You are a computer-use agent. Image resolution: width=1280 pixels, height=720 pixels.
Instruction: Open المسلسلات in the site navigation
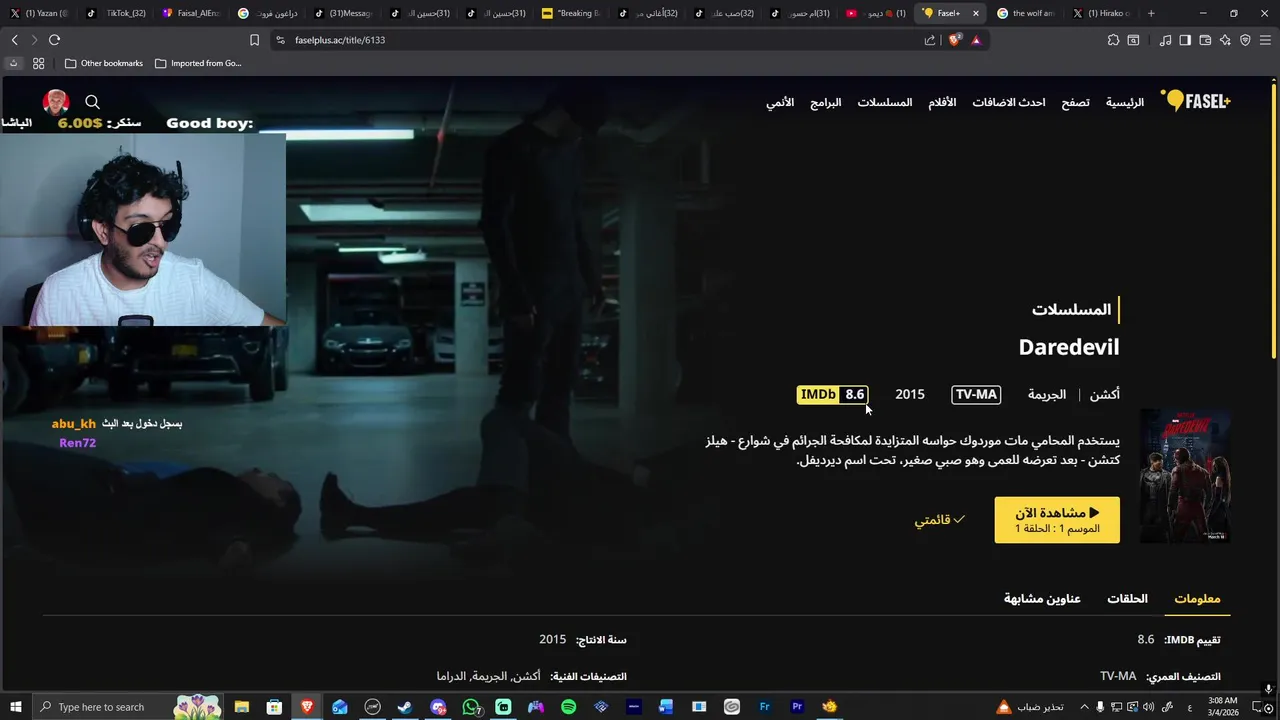pos(885,102)
